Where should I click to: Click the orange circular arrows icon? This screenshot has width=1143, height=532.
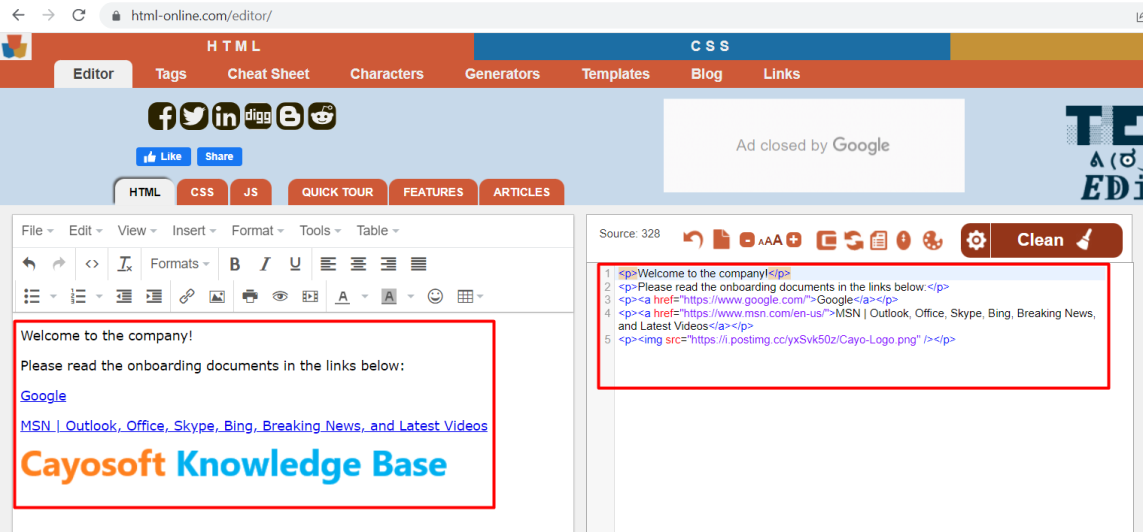pyautogui.click(x=854, y=240)
